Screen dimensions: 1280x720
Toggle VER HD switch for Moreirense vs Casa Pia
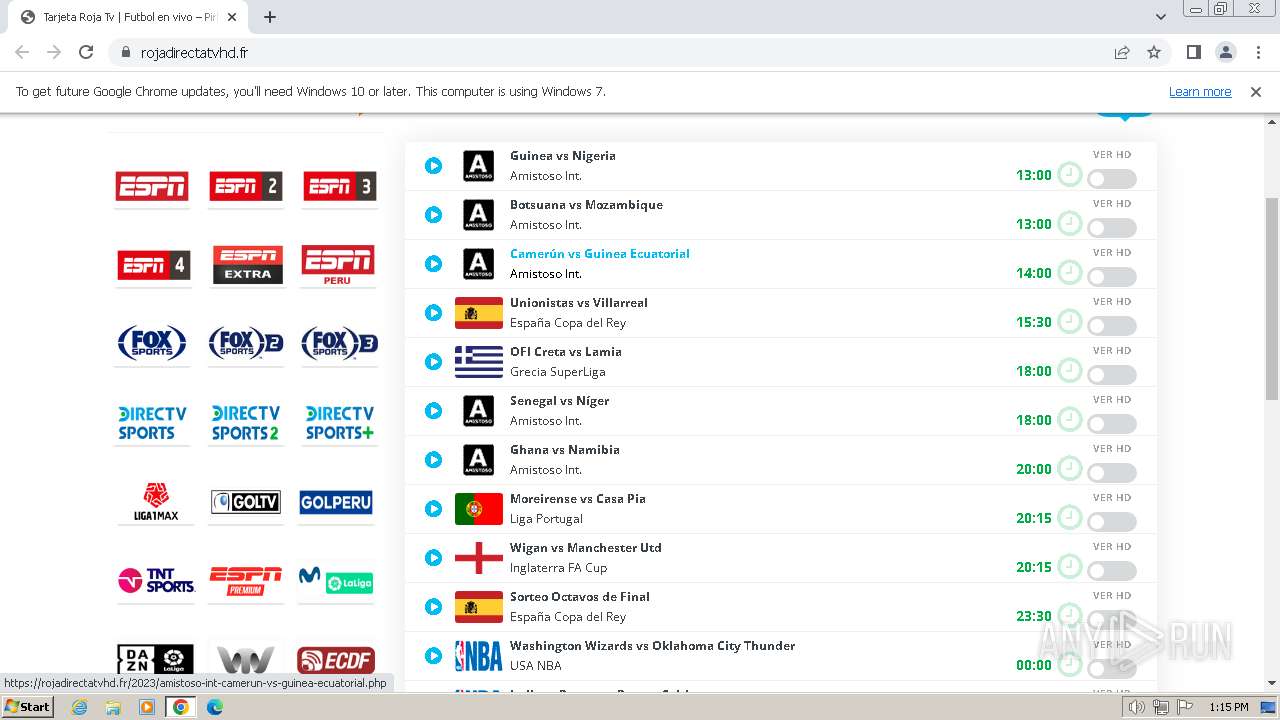(1112, 522)
